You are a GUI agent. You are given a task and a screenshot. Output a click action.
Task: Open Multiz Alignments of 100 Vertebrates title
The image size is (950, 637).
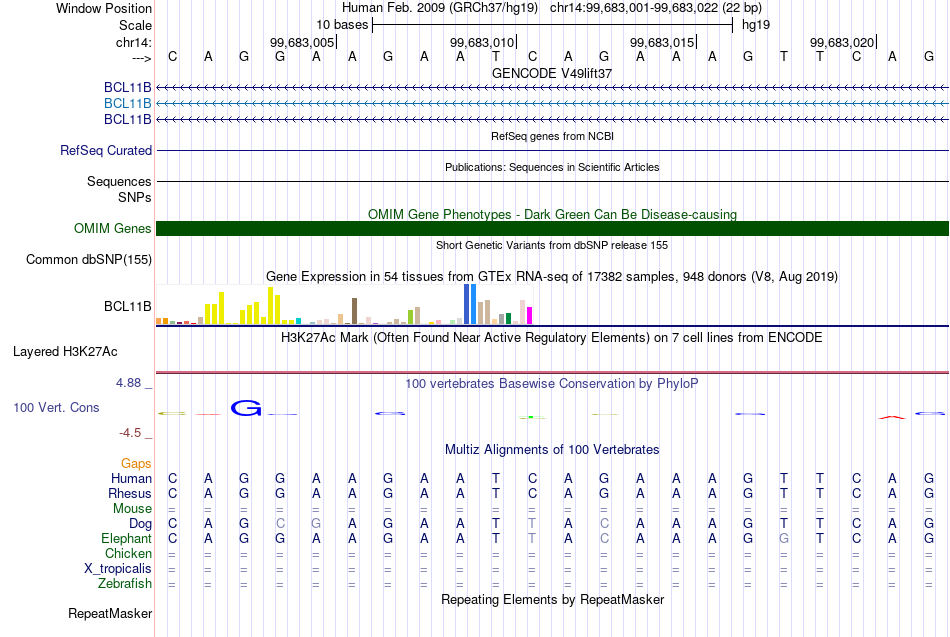(x=552, y=450)
